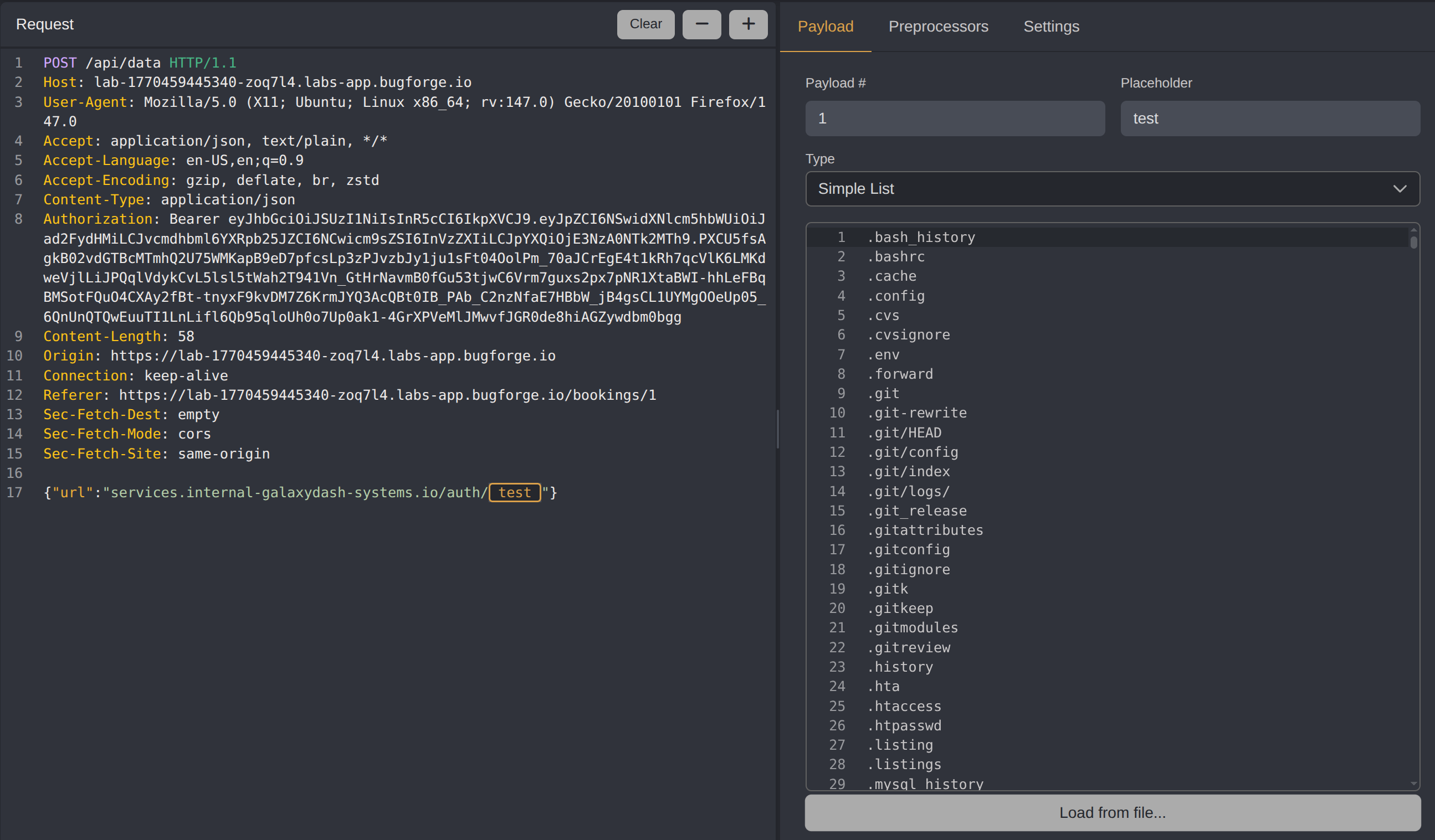Click the Load from file button
This screenshot has height=840, width=1435.
[x=1112, y=813]
